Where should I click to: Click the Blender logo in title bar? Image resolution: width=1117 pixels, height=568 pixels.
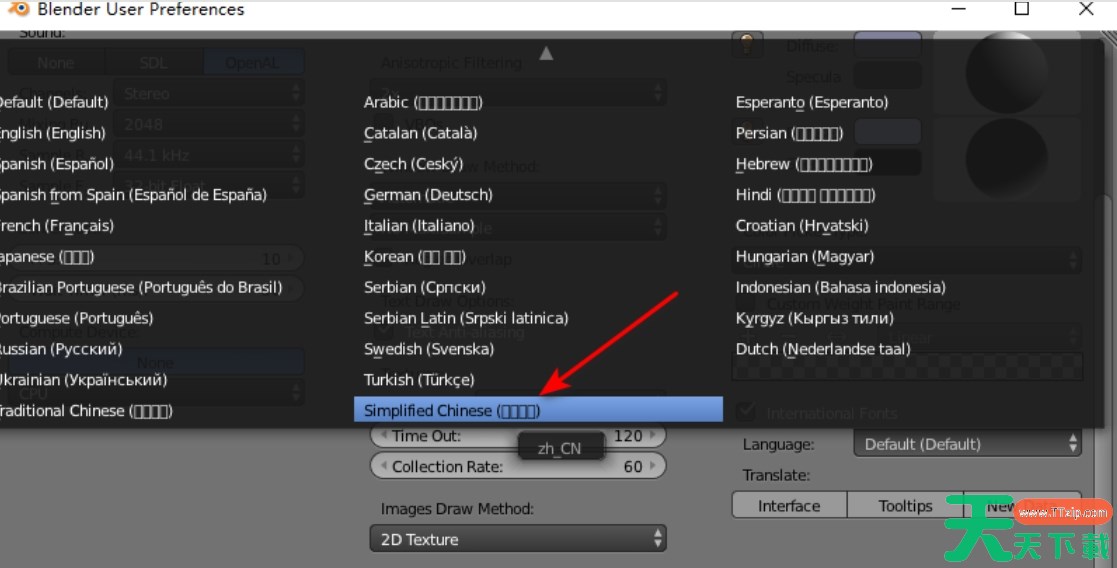[x=17, y=10]
